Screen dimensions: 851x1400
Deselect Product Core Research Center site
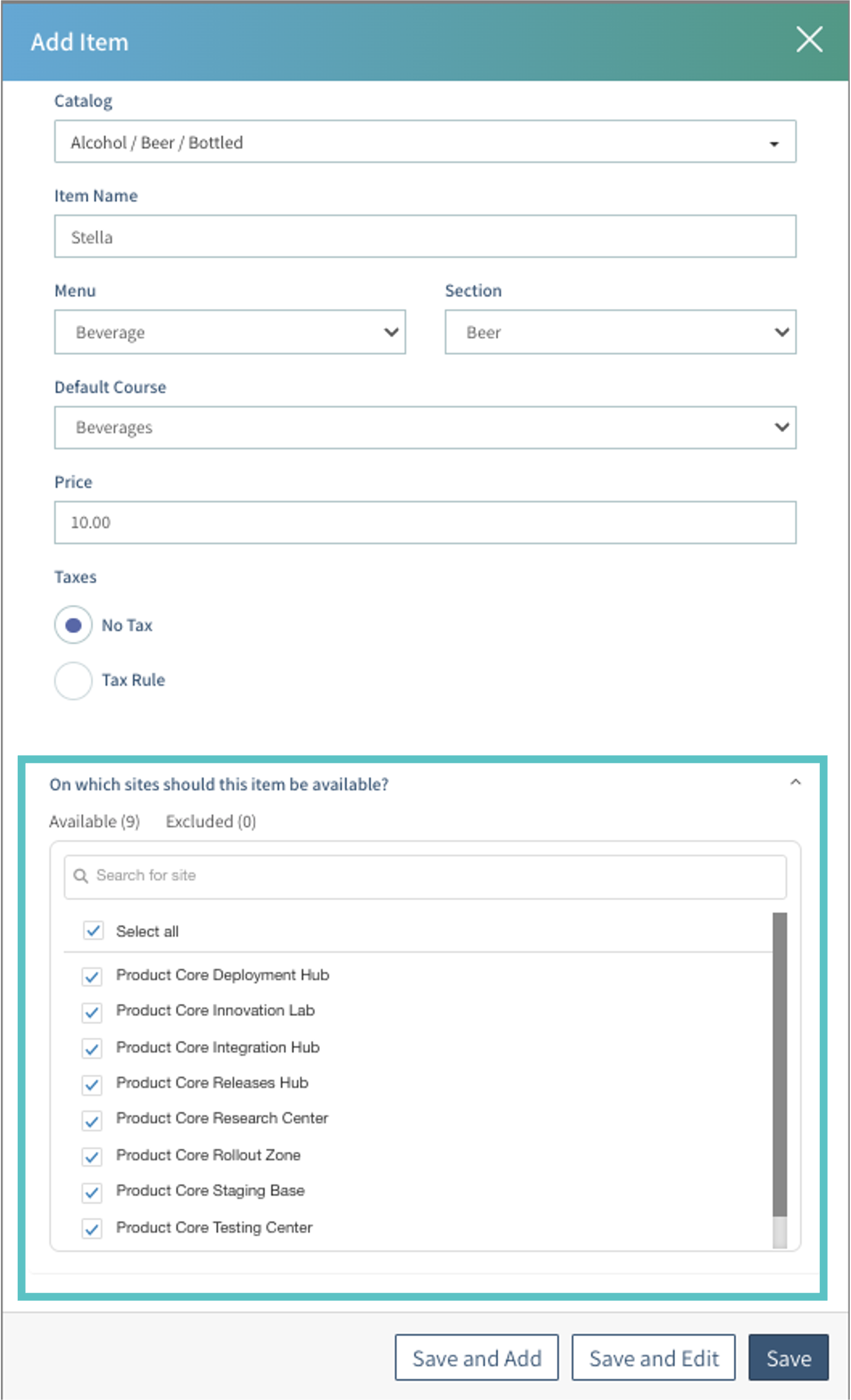(92, 1121)
